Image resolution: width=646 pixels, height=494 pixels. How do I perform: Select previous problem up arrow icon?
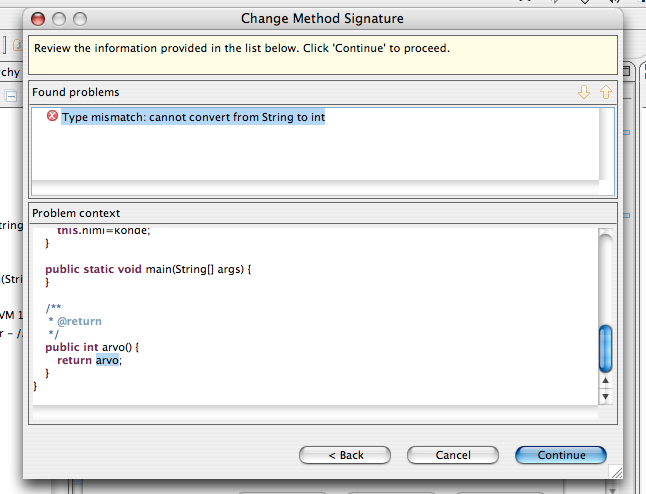point(606,92)
